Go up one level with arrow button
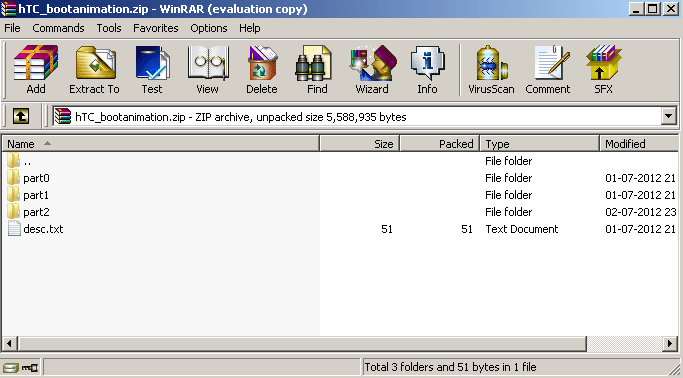Image resolution: width=683 pixels, height=378 pixels. pyautogui.click(x=20, y=116)
